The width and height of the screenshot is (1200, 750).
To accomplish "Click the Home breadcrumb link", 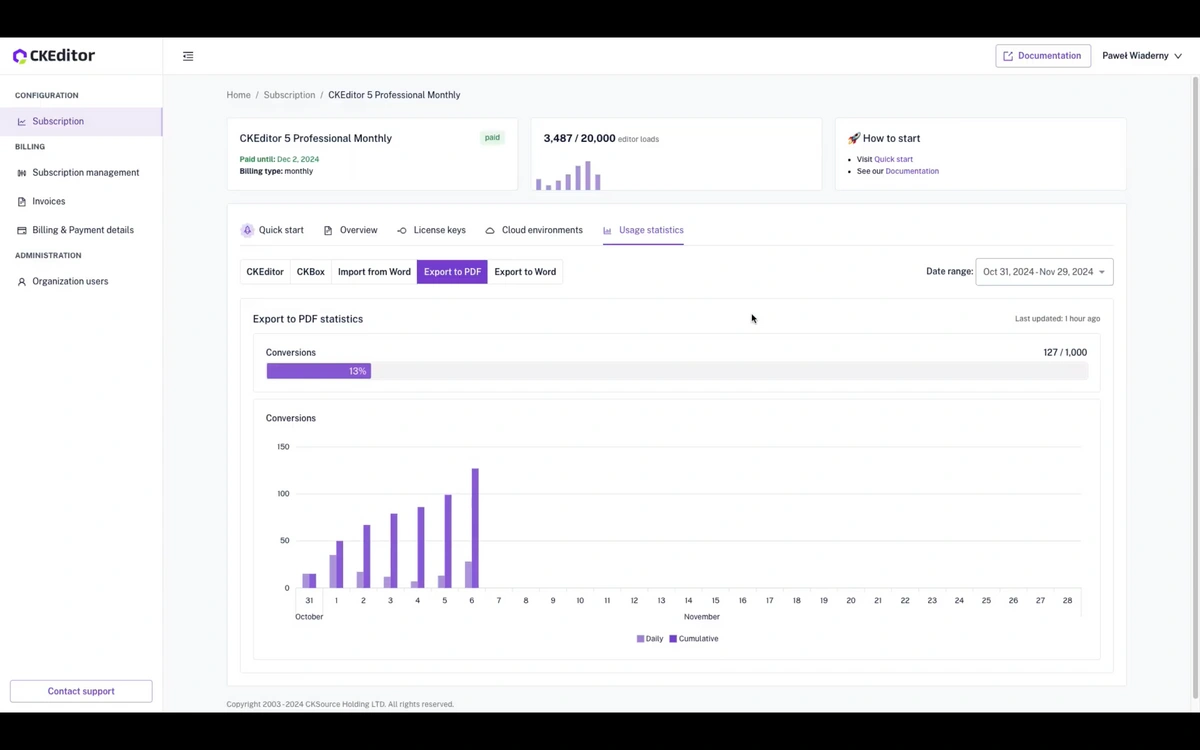I will [x=238, y=95].
